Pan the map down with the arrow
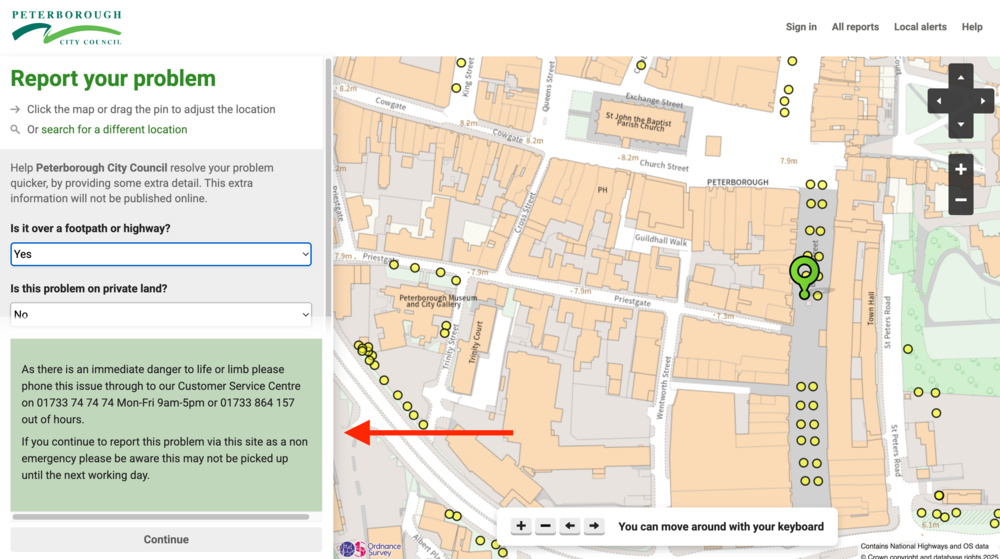Viewport: 1000px width, 559px height. point(960,125)
